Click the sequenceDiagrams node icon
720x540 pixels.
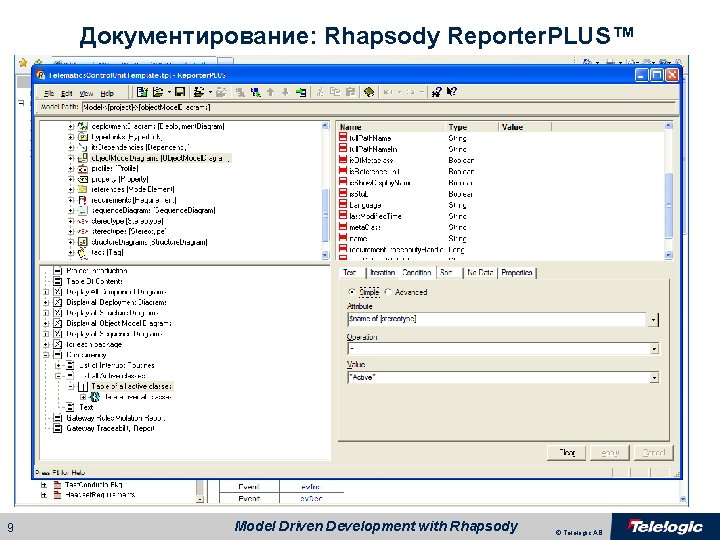[83, 210]
